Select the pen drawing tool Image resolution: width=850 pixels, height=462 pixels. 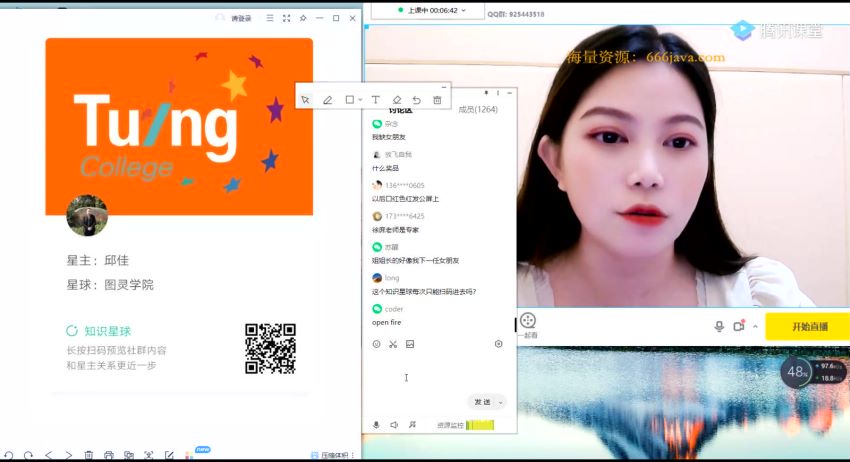pos(327,100)
